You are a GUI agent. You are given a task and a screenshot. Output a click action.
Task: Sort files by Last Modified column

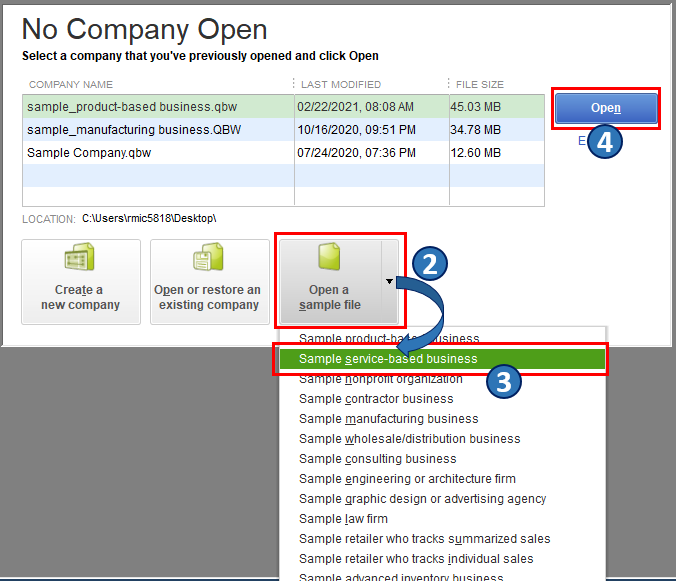point(340,84)
